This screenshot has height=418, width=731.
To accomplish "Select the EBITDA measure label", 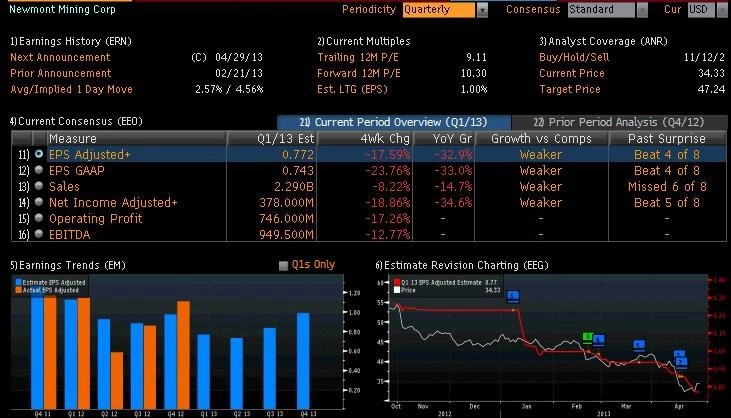I will [x=69, y=234].
